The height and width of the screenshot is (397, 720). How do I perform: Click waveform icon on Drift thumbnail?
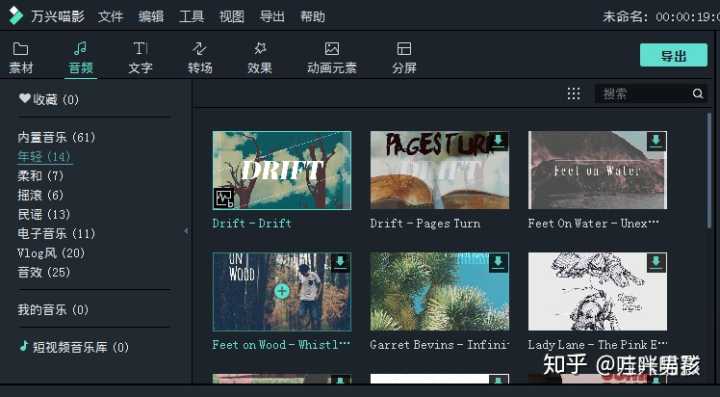point(224,198)
